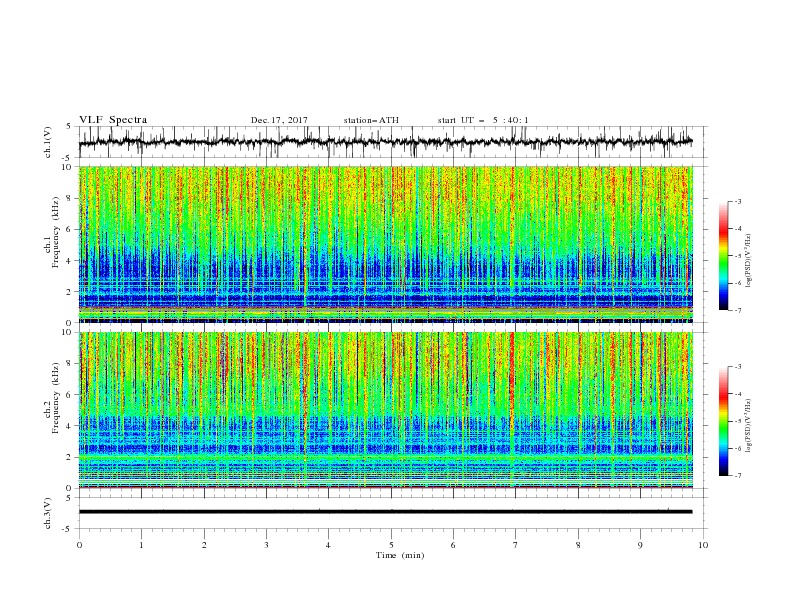
Task: Click the "station=ATH" header label
Action: pyautogui.click(x=371, y=120)
